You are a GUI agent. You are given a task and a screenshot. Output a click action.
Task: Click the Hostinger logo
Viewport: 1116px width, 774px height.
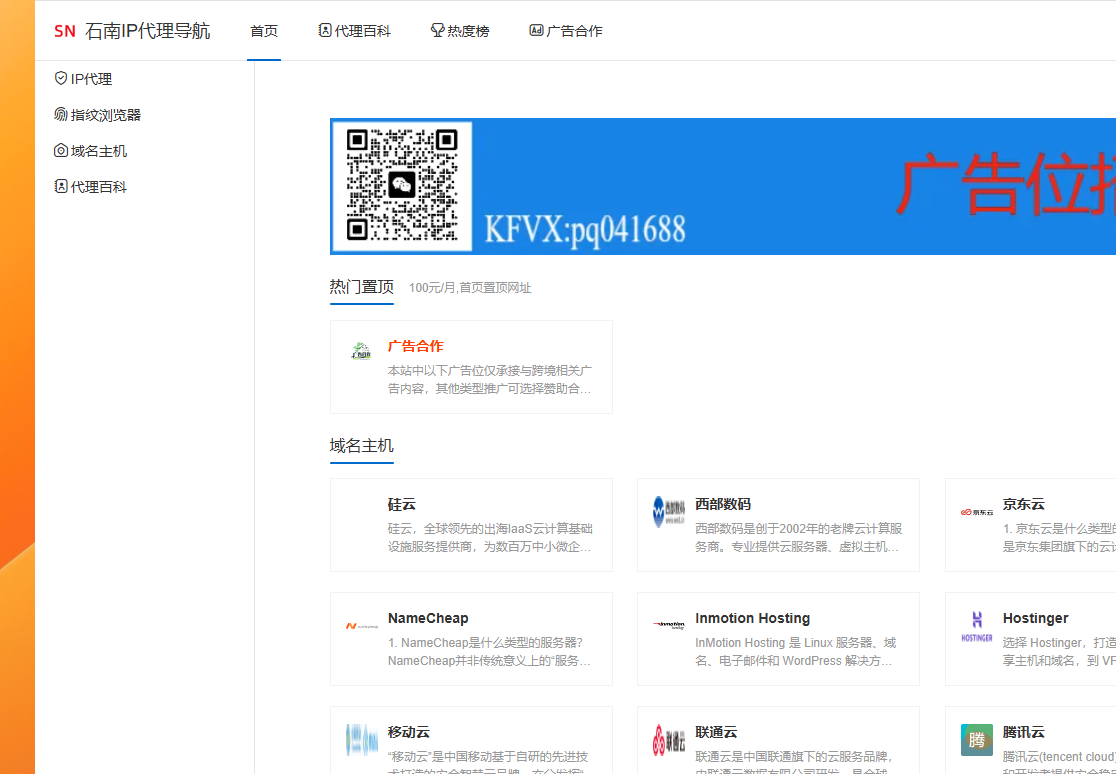(x=976, y=626)
